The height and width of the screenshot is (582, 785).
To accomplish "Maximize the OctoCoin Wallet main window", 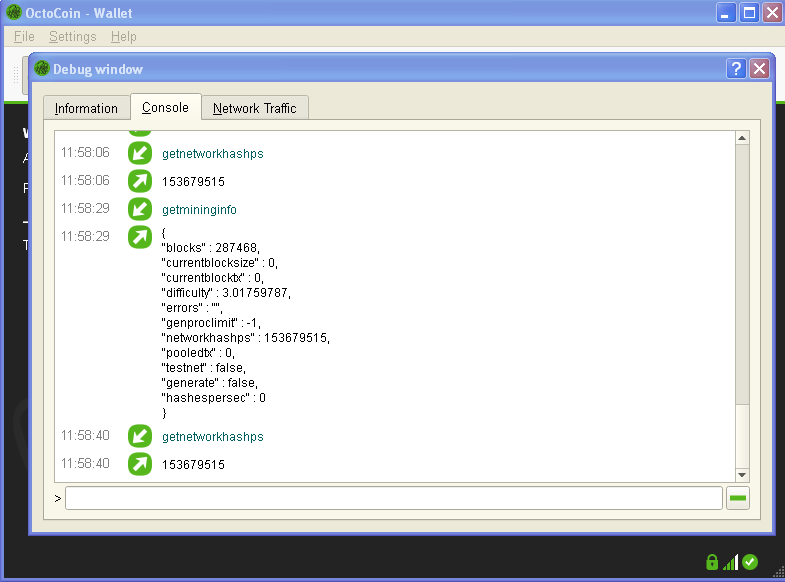I will coord(749,13).
